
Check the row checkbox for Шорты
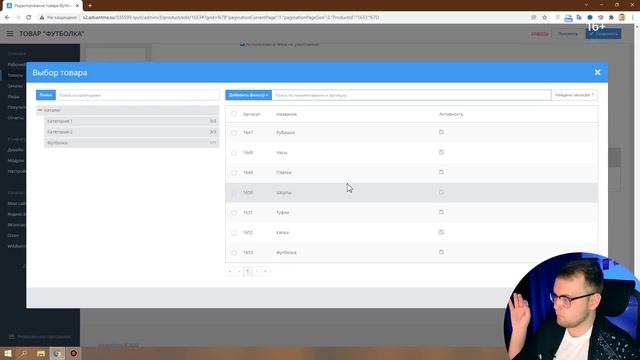(234, 193)
